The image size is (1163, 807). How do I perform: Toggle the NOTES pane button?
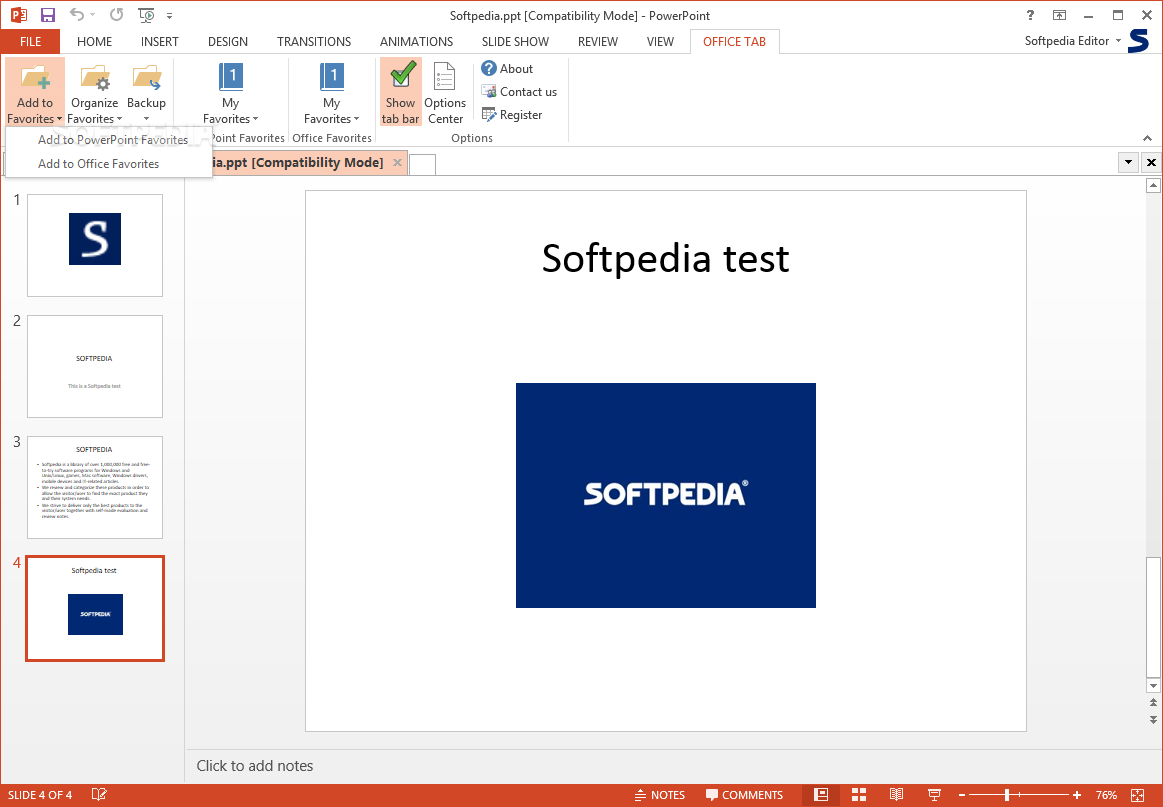[660, 794]
